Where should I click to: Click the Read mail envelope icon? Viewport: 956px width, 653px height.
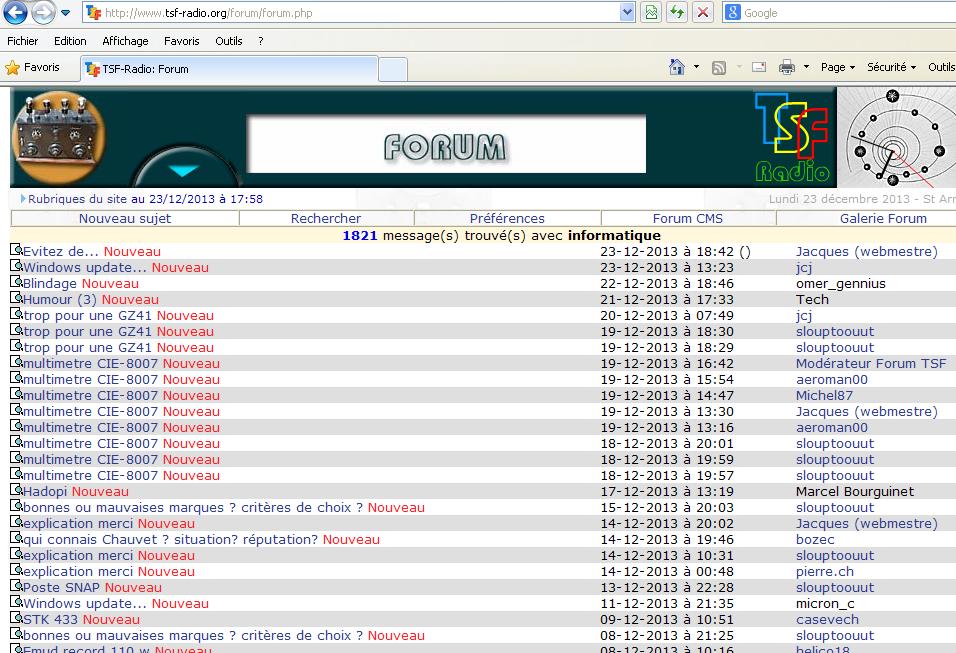click(759, 67)
